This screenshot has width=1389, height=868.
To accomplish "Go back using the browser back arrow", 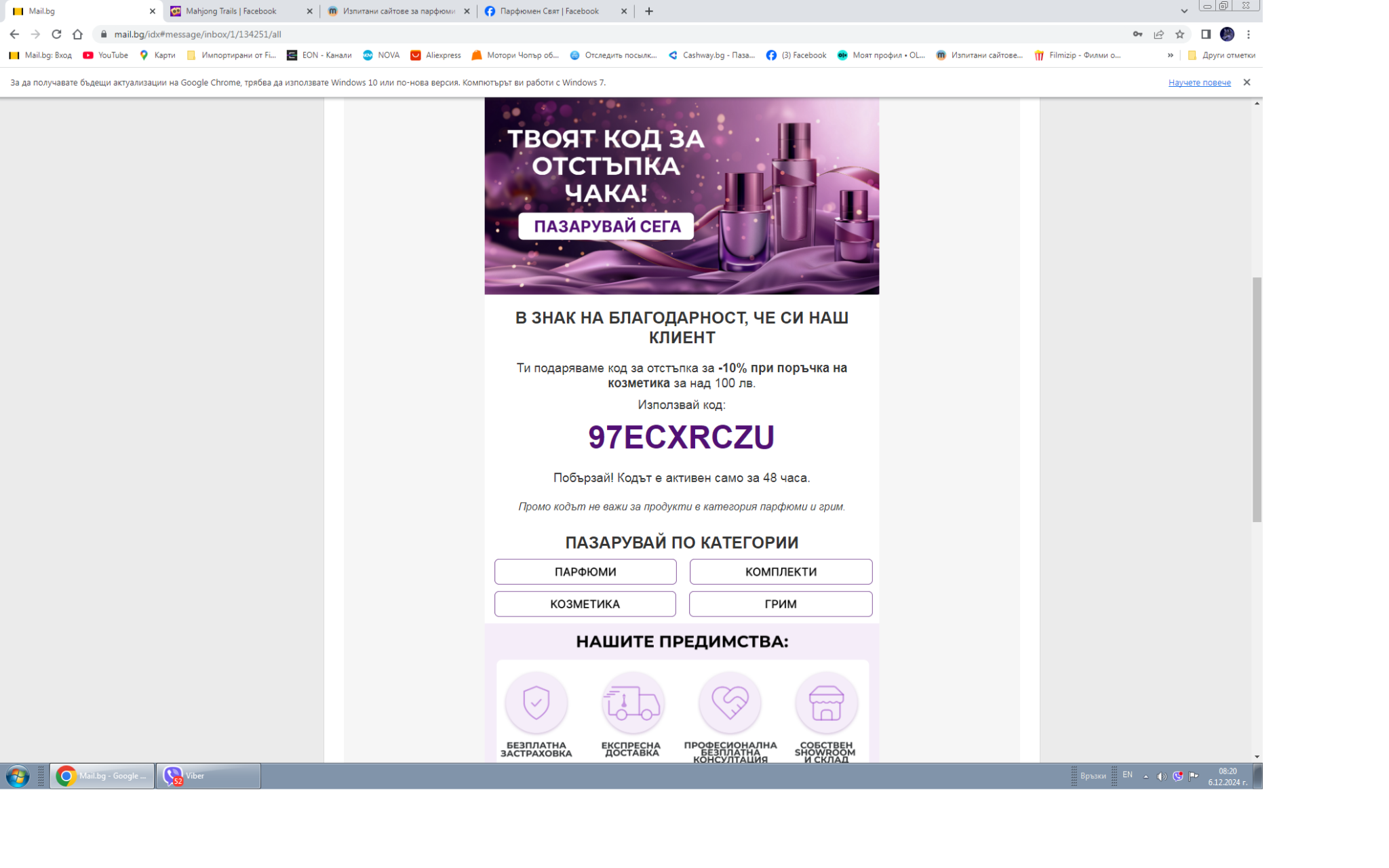I will click(14, 34).
